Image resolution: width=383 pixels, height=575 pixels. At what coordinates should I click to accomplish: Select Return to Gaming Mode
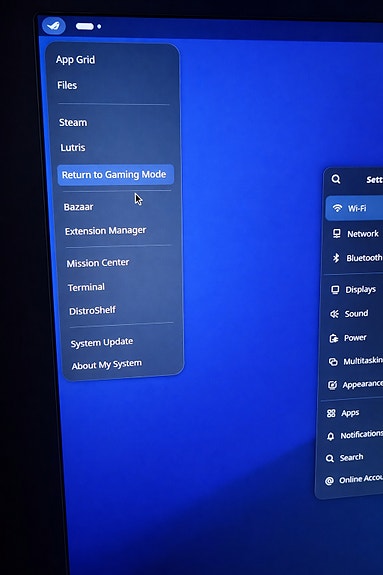[x=115, y=175]
